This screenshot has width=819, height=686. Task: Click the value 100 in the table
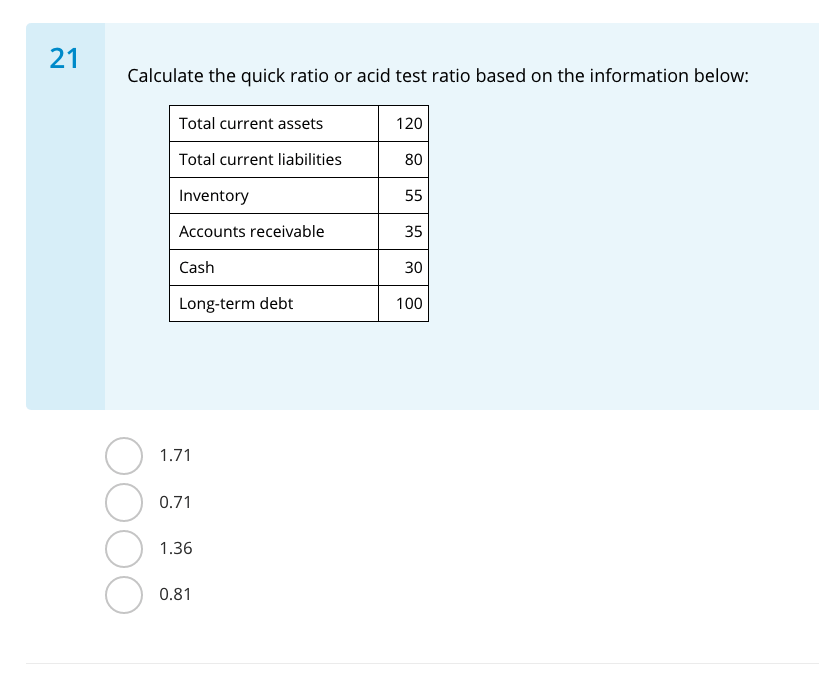[409, 304]
